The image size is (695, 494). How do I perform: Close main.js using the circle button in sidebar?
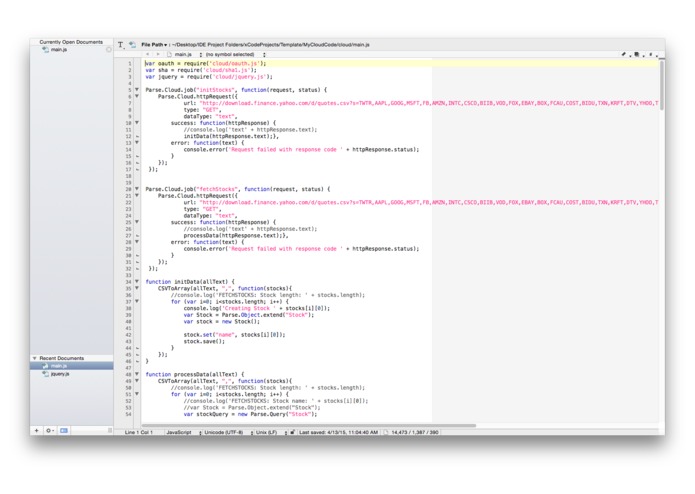pyautogui.click(x=109, y=50)
